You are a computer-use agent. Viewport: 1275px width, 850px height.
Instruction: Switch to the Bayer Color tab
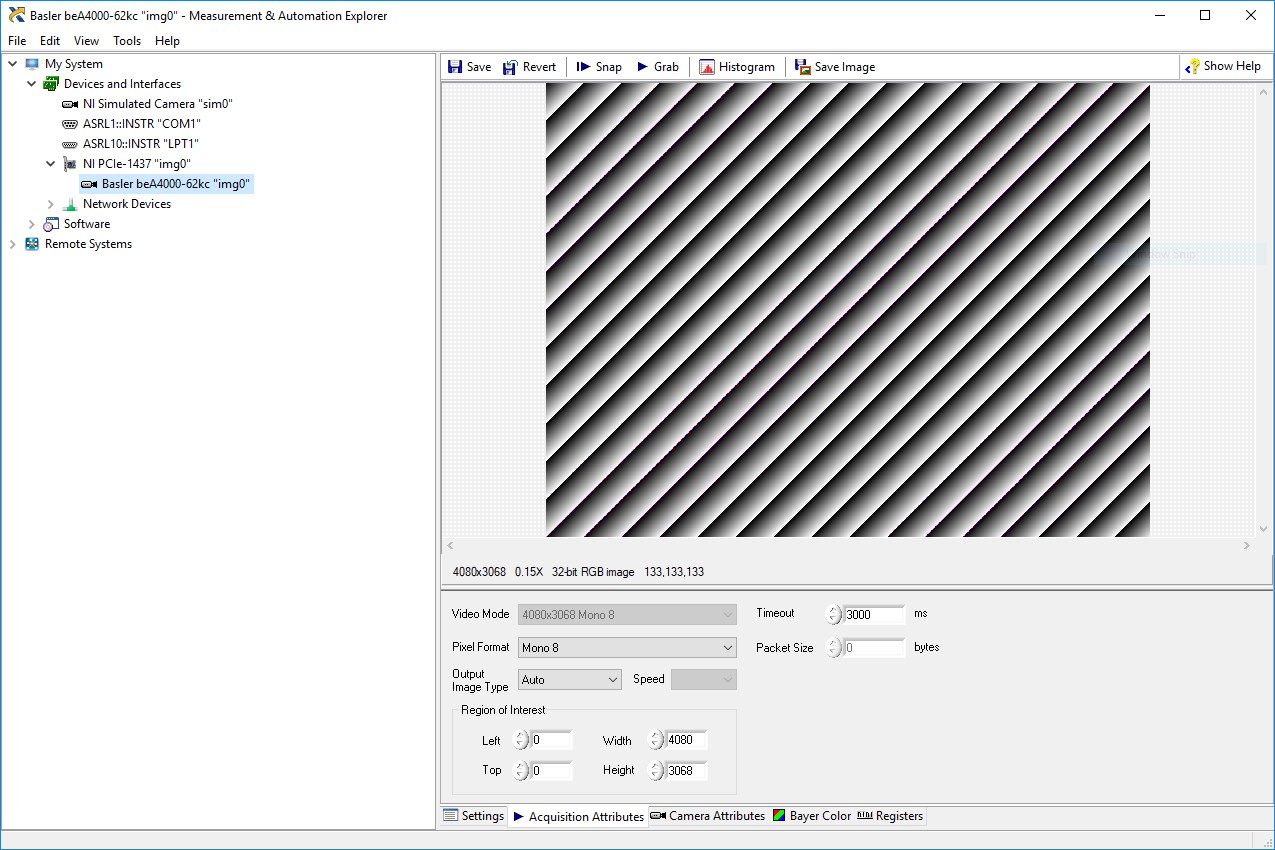812,816
